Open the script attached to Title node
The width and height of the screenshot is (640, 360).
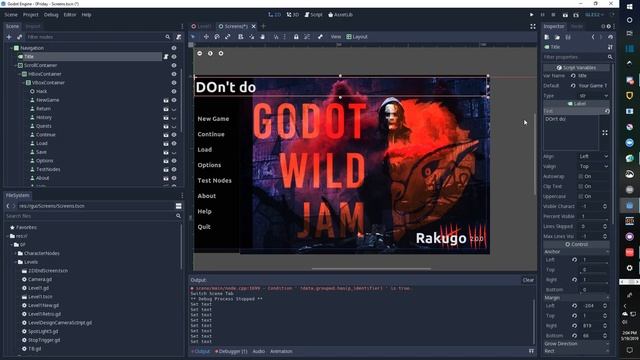click(166, 57)
